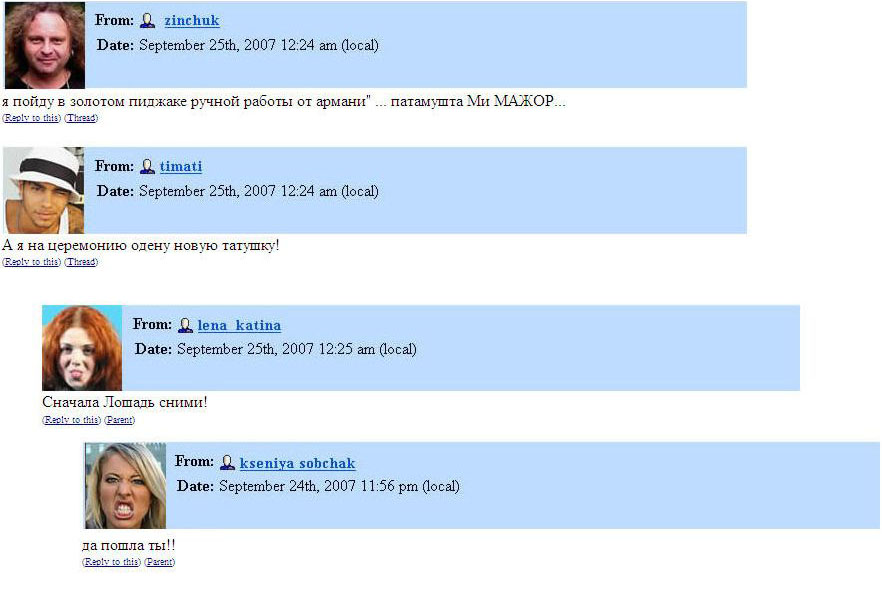Open the kseniya_sobchak profile link

pyautogui.click(x=298, y=463)
